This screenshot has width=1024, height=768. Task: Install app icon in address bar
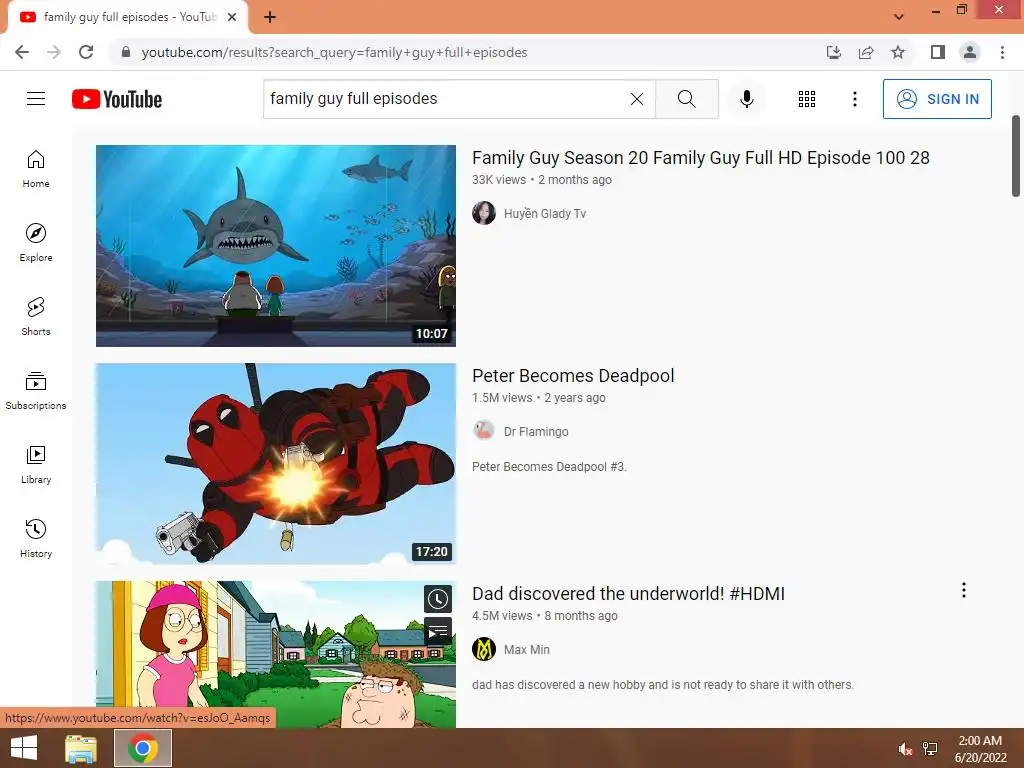[834, 52]
